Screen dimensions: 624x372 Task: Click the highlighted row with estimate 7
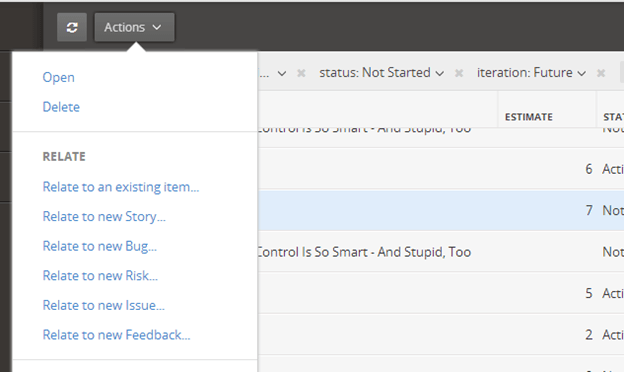coord(441,210)
